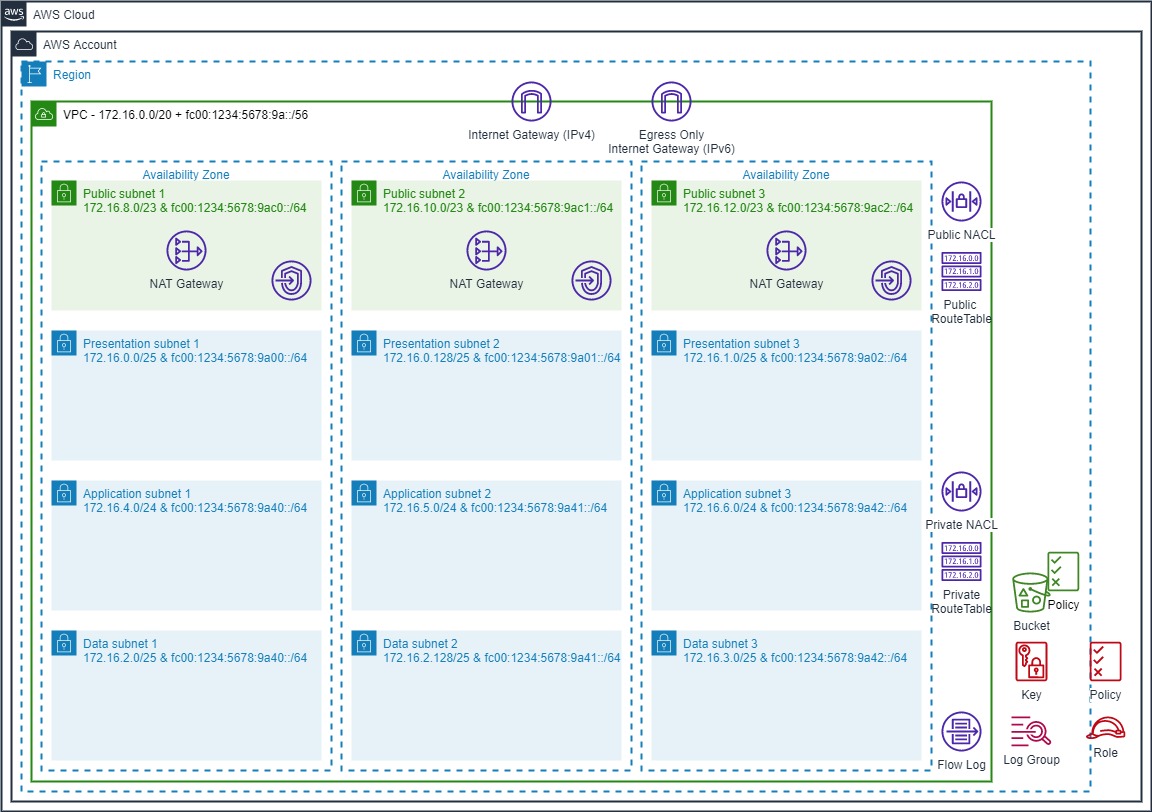Select the Public RouteTable icon

point(961,271)
